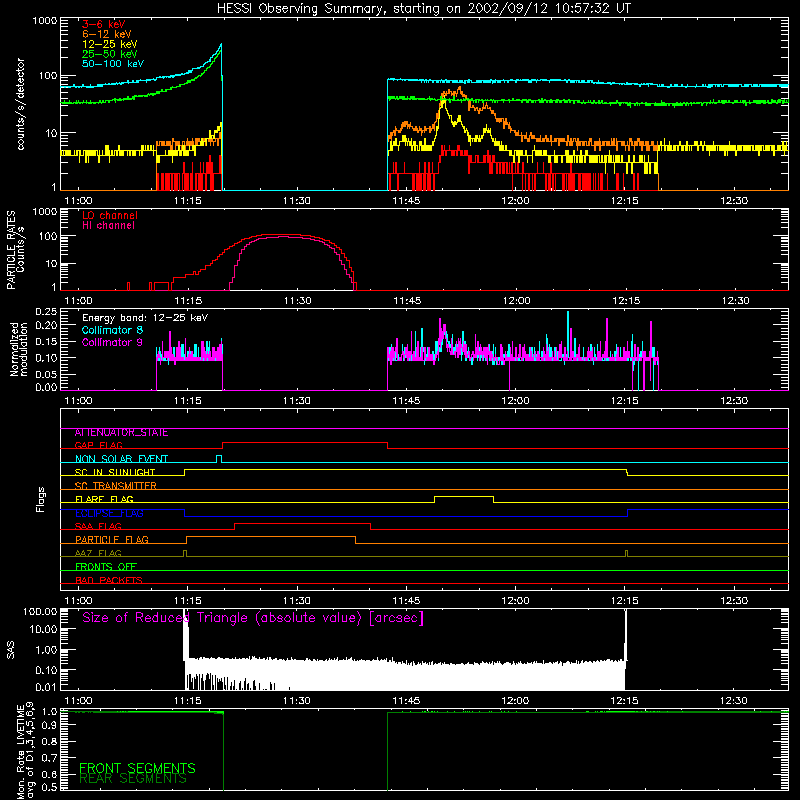The width and height of the screenshot is (800, 800).
Task: Click the NON_SOLAR_EVENT flag label
Action: pyautogui.click(x=121, y=459)
